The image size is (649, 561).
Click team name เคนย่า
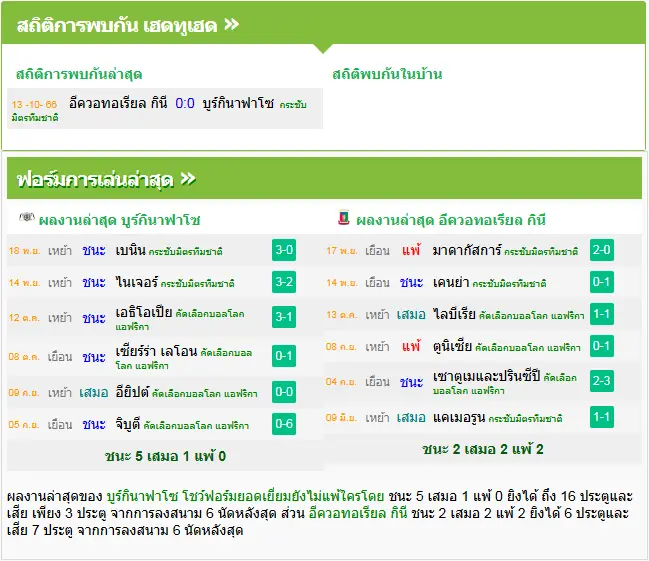(x=451, y=282)
